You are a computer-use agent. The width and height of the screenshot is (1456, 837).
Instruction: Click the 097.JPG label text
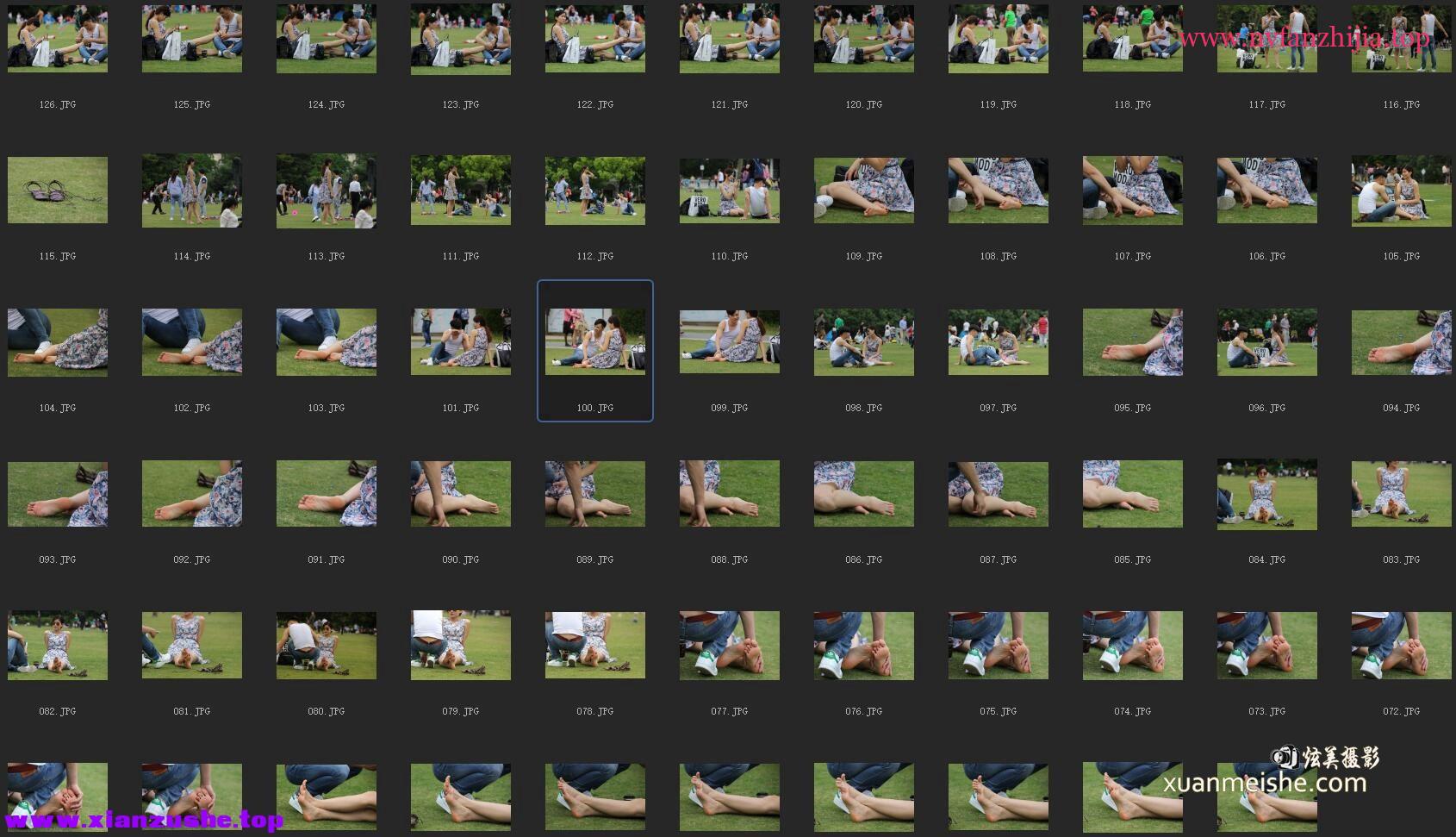pos(999,408)
